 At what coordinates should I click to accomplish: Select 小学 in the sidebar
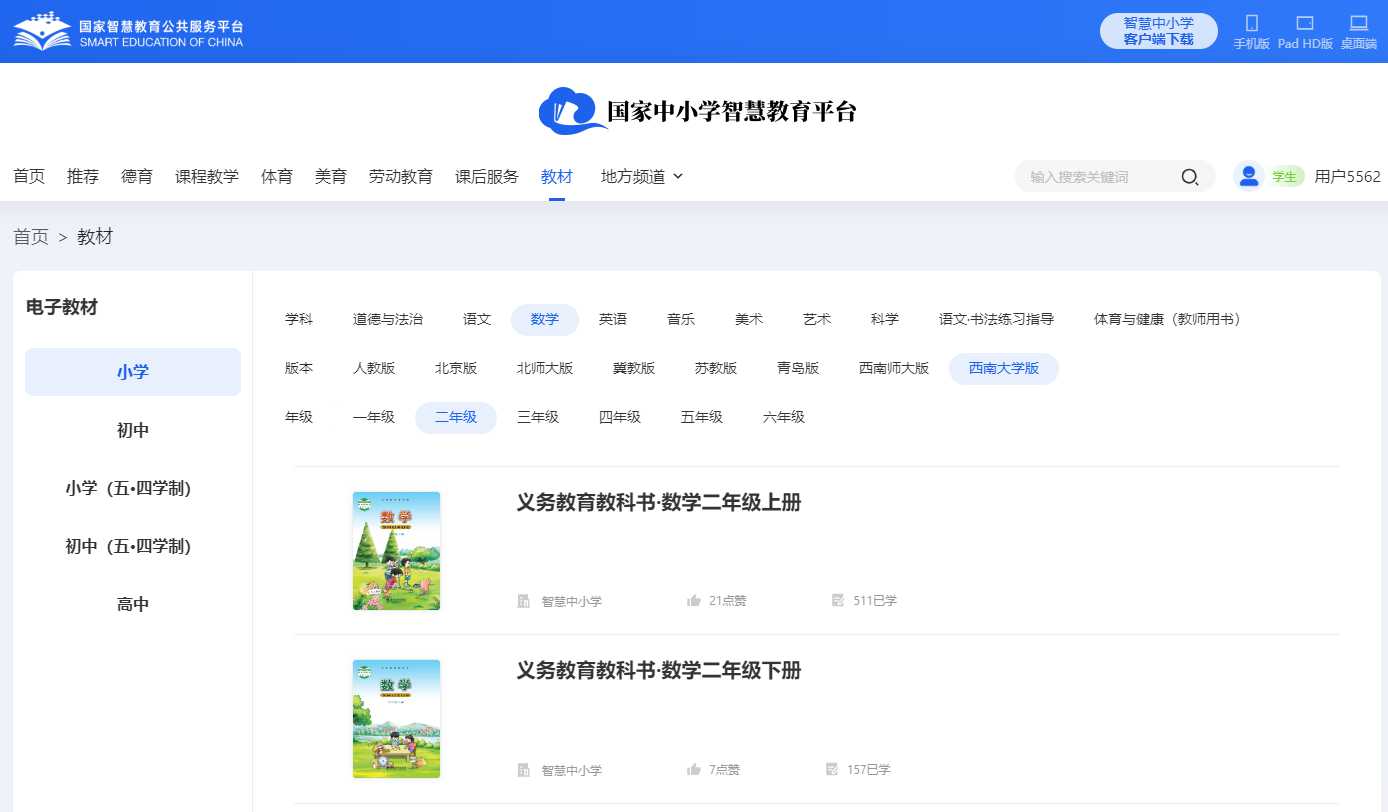133,372
